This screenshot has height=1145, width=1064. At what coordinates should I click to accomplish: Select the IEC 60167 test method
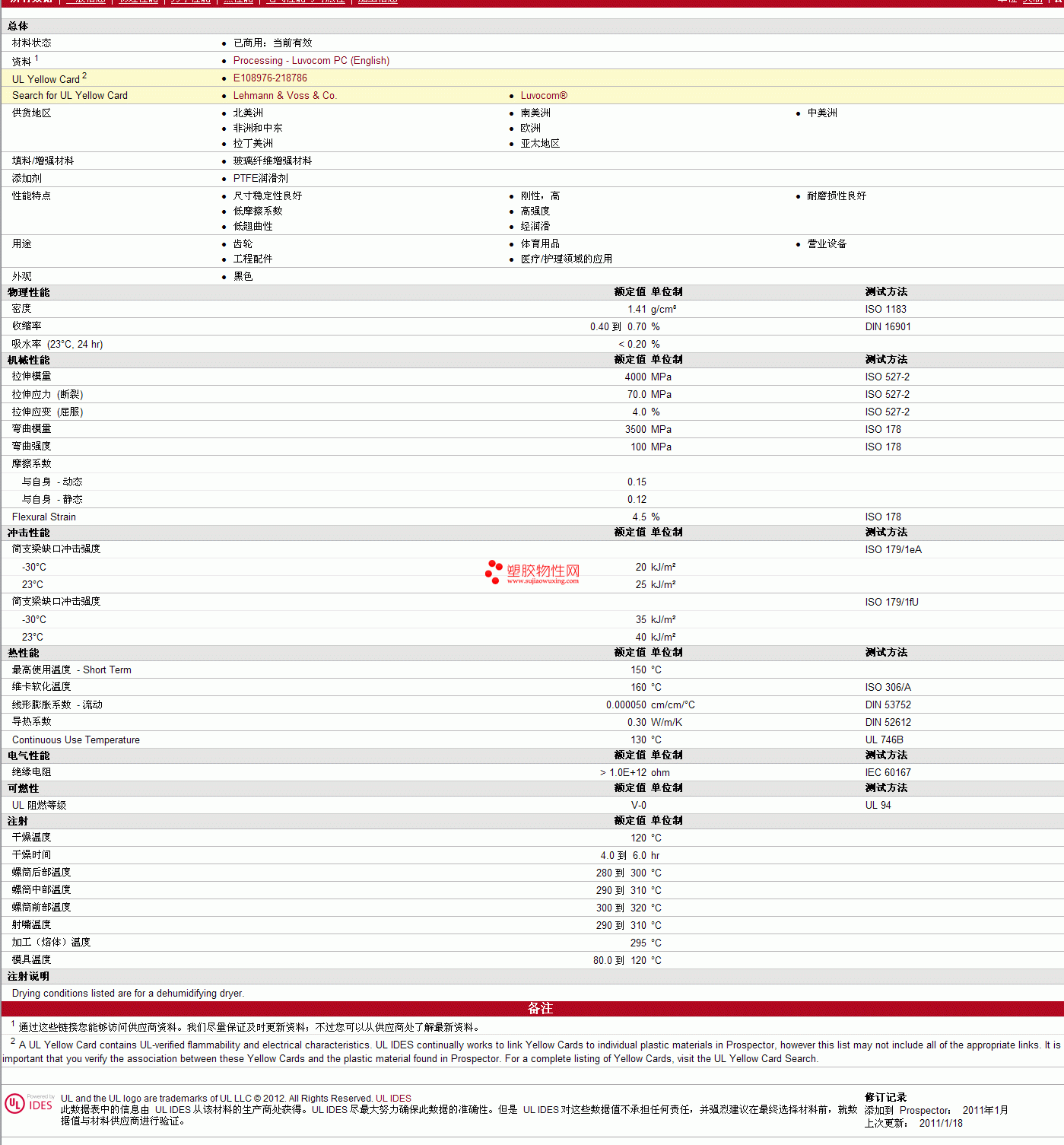(x=888, y=773)
